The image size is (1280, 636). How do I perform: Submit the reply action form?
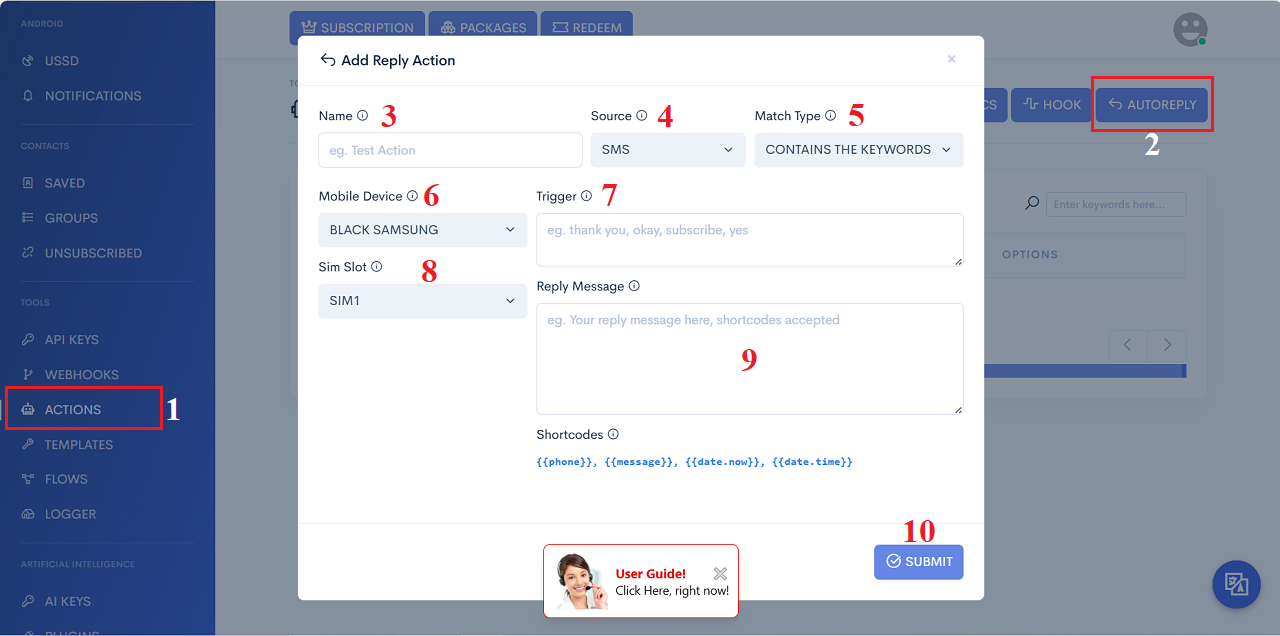pyautogui.click(x=919, y=562)
